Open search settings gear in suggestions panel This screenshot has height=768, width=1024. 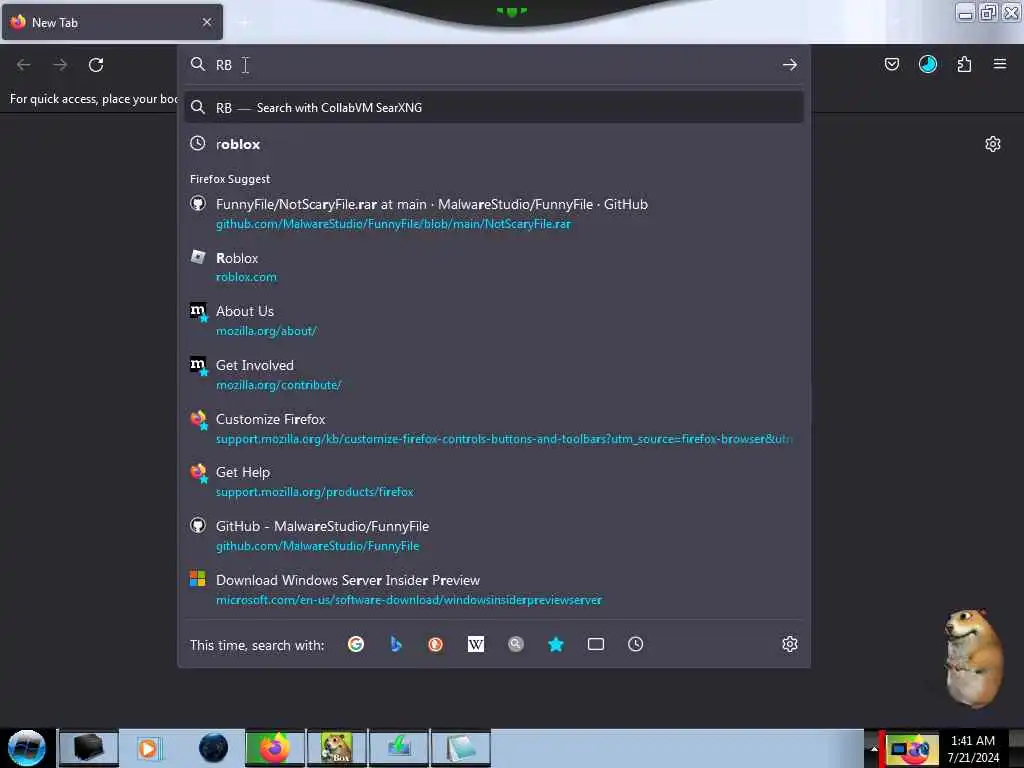pos(790,644)
